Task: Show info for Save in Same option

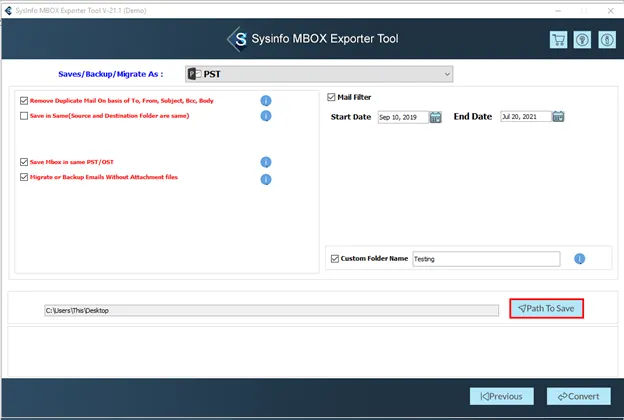Action: [266, 116]
